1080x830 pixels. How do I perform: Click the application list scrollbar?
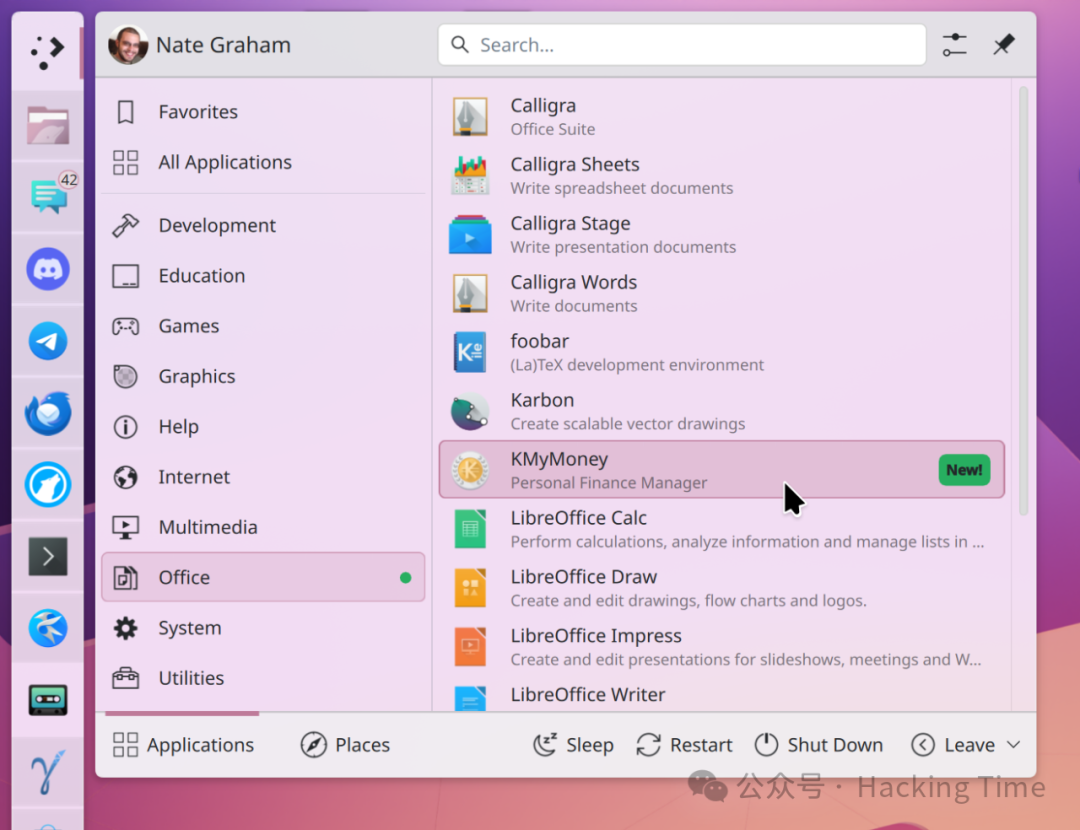[x=1023, y=300]
